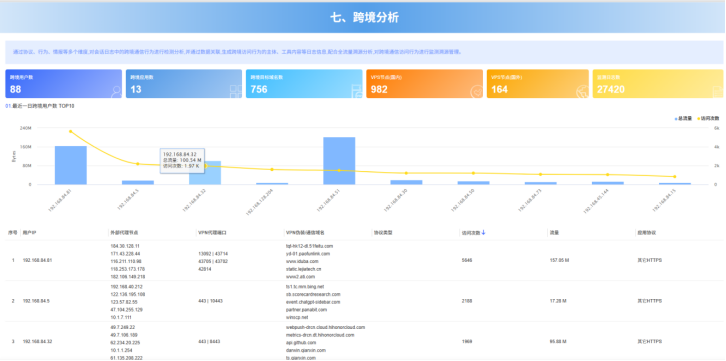
Task: Open the 756 domain count card
Action: pyautogui.click(x=304, y=84)
